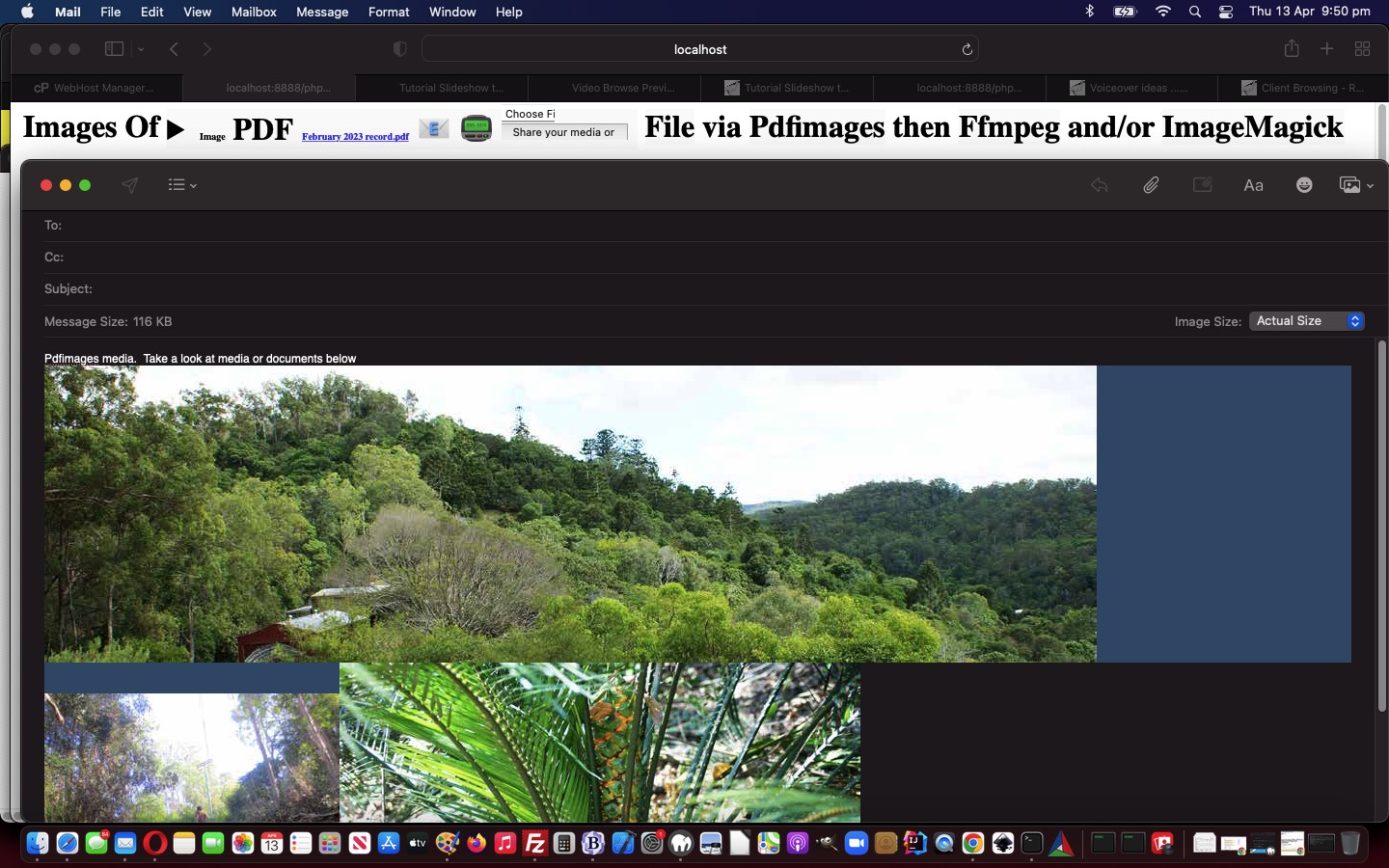Click the Subject field of the message
This screenshot has width=1389, height=868.
675,289
